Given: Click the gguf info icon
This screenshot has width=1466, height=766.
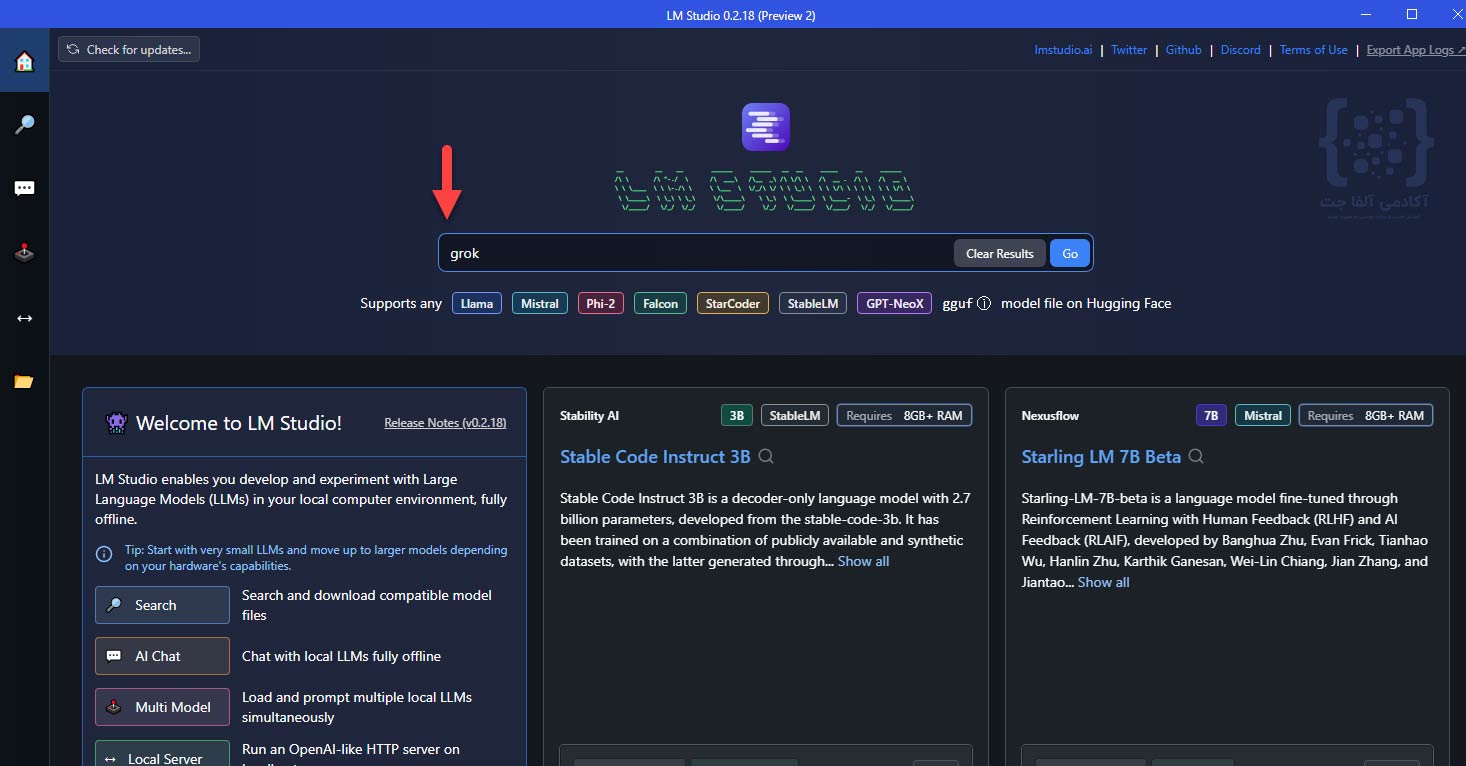Looking at the screenshot, I should pyautogui.click(x=984, y=303).
